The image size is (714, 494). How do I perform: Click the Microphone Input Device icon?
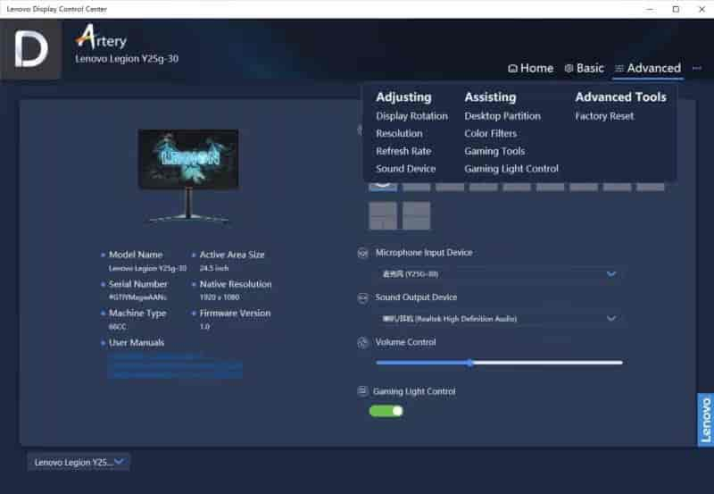point(362,253)
